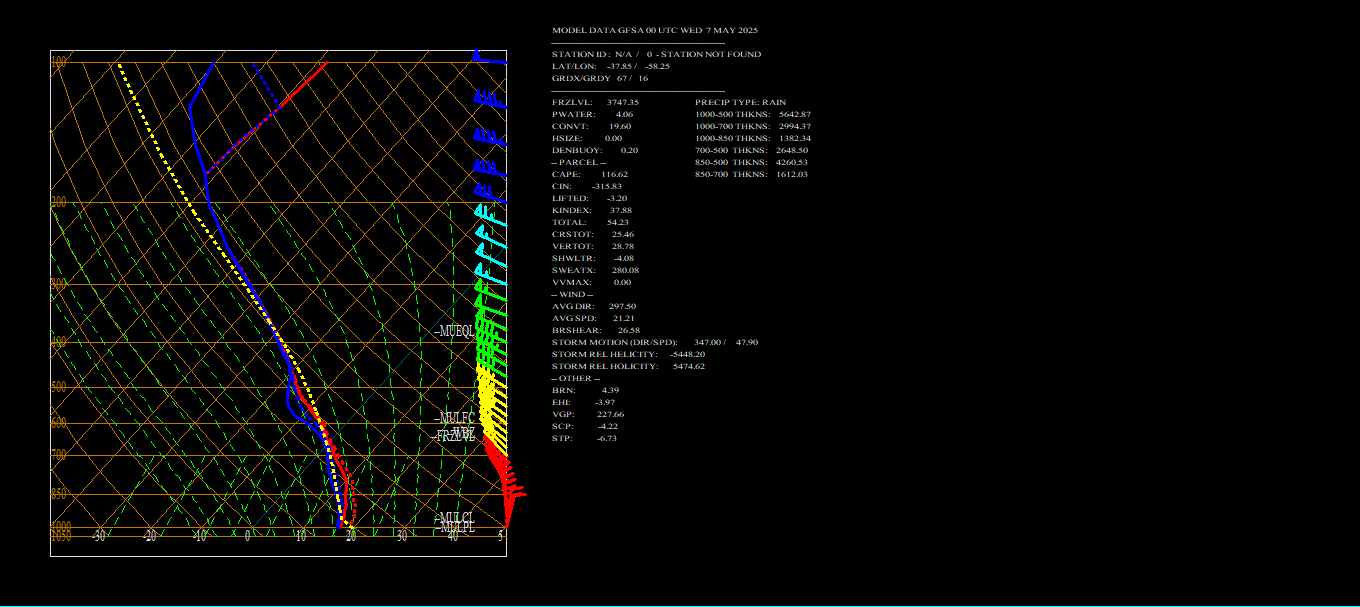
Task: Click the -10 temperature axis label
Action: coord(200,536)
